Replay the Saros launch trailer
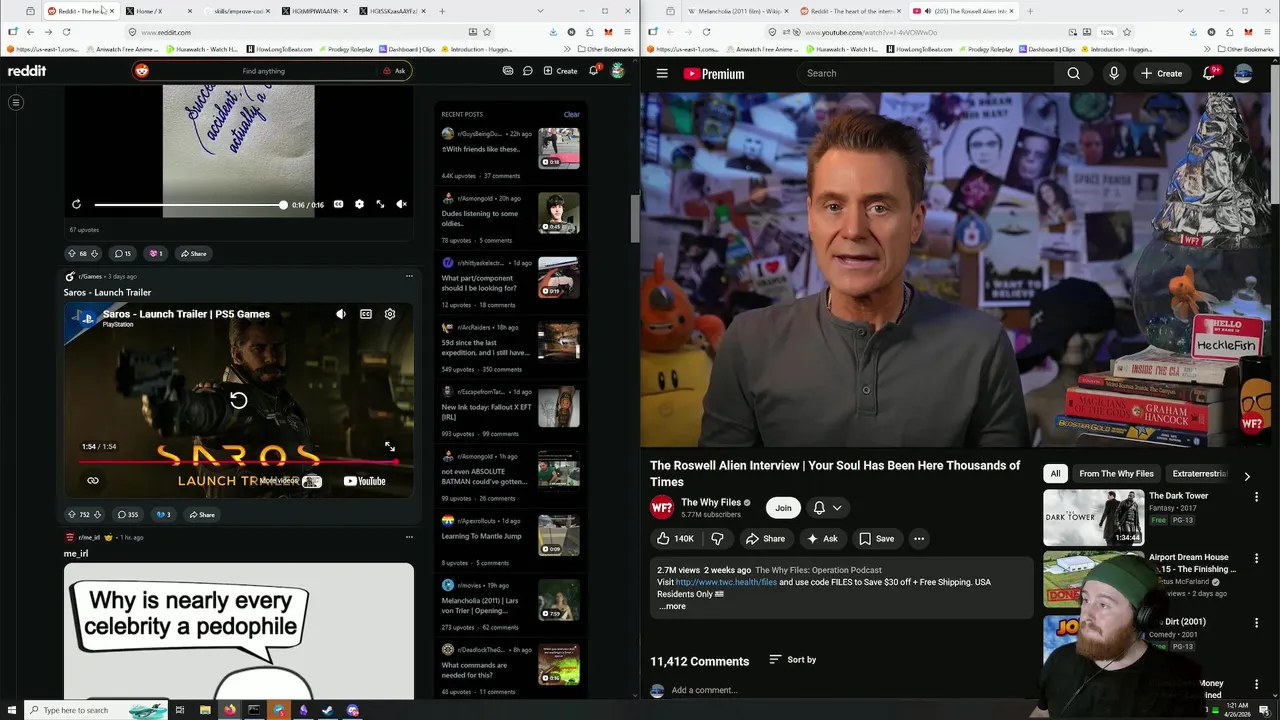 (x=238, y=400)
